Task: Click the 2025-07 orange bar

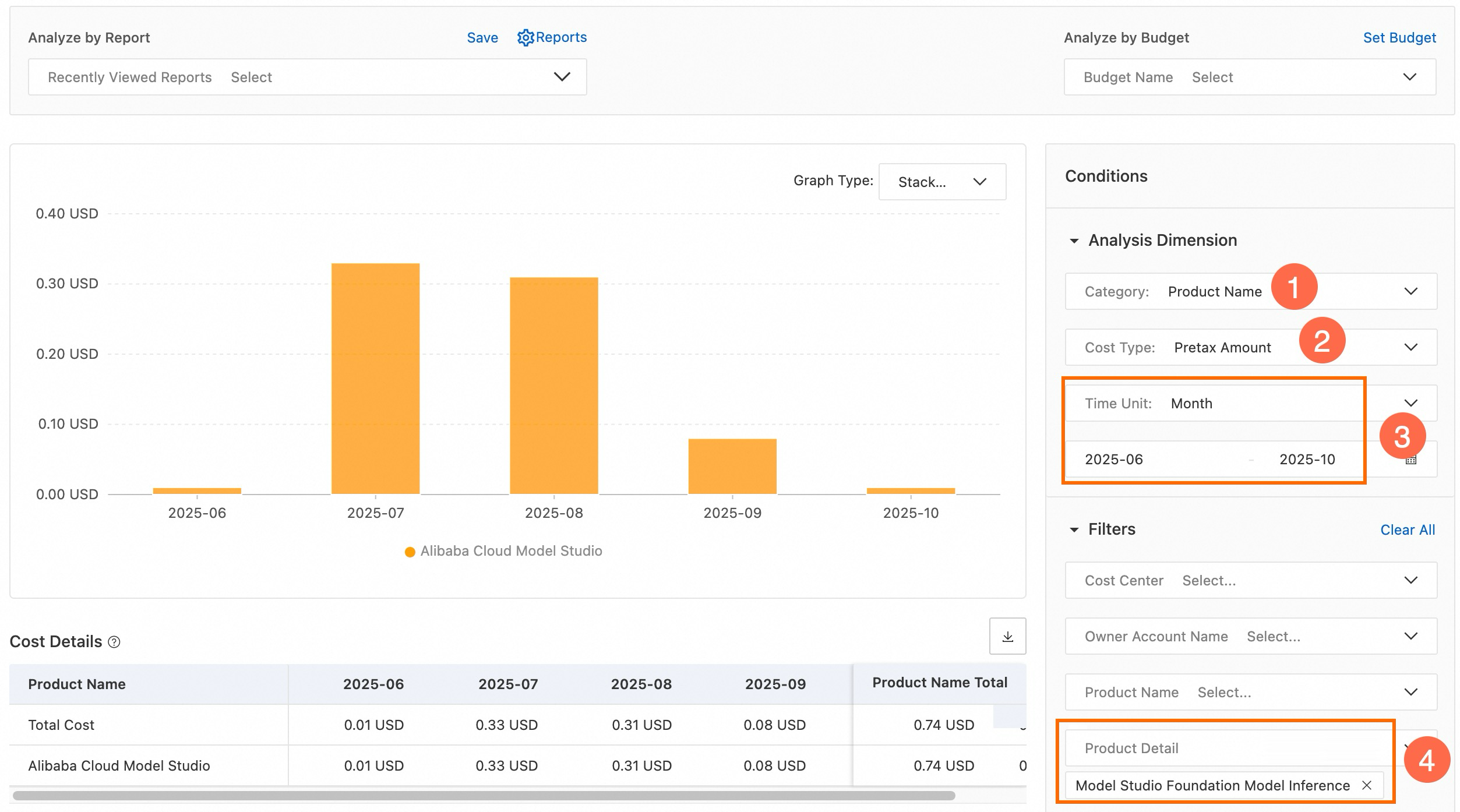Action: point(375,379)
